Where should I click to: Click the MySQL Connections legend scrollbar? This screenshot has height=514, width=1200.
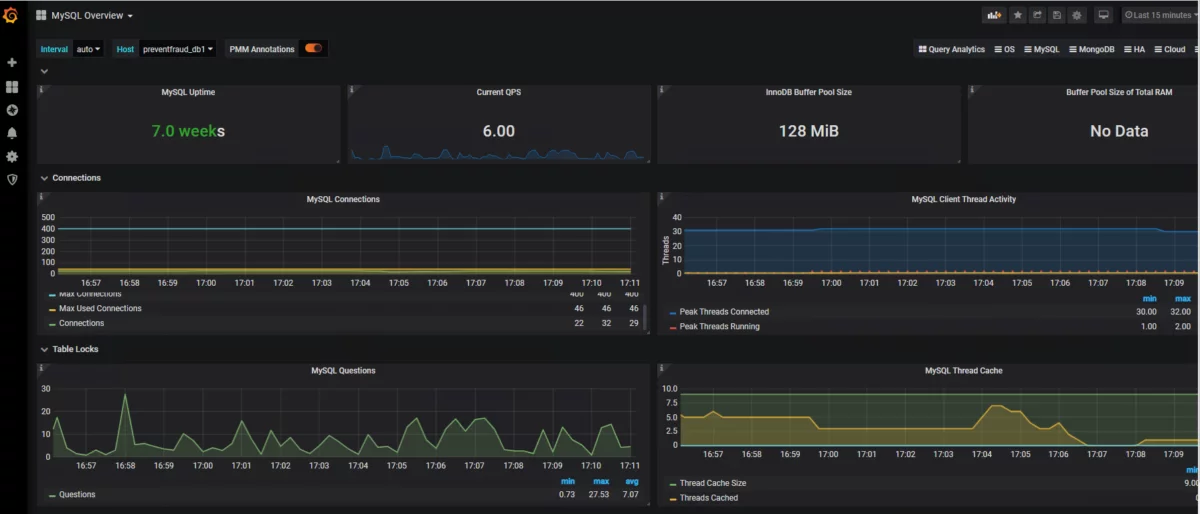coord(644,318)
